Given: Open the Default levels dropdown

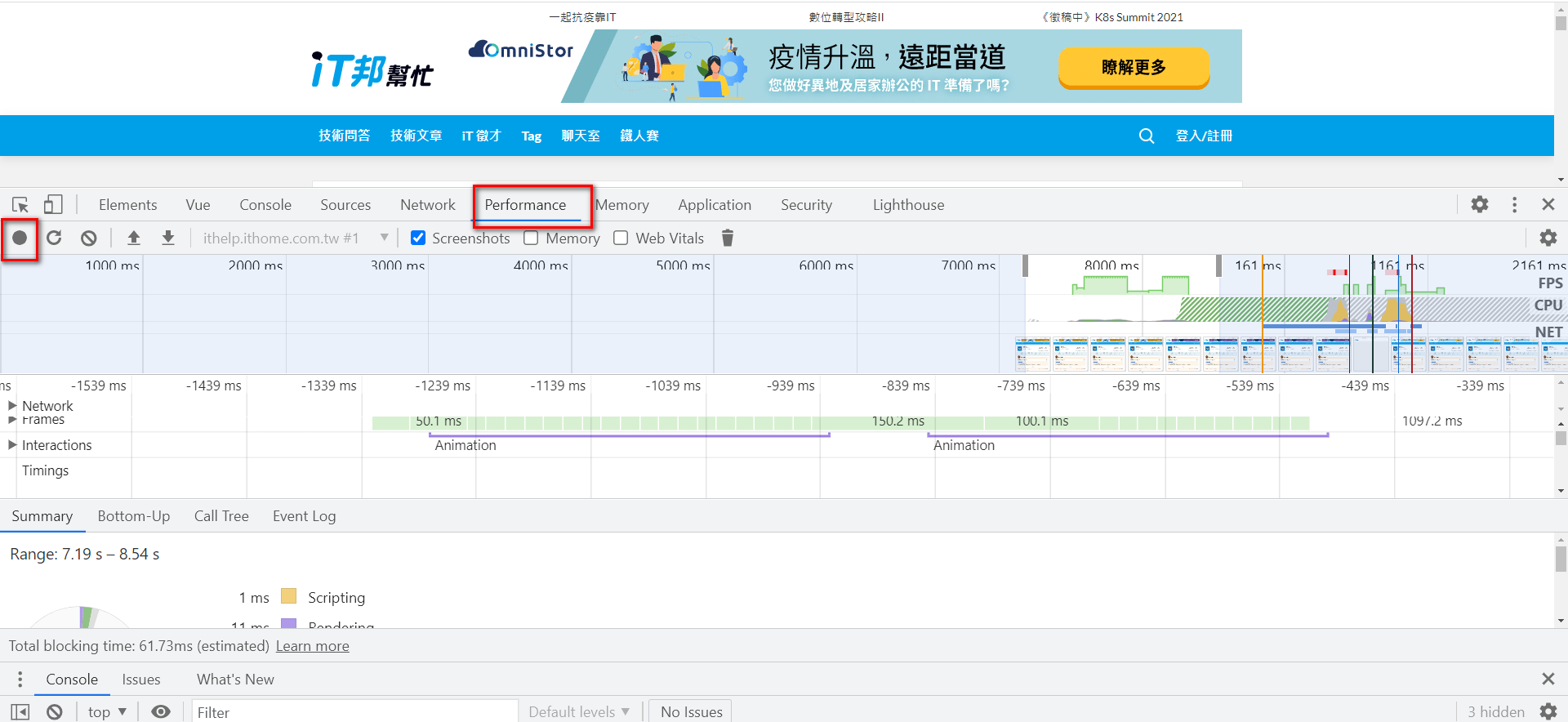Looking at the screenshot, I should click(579, 712).
